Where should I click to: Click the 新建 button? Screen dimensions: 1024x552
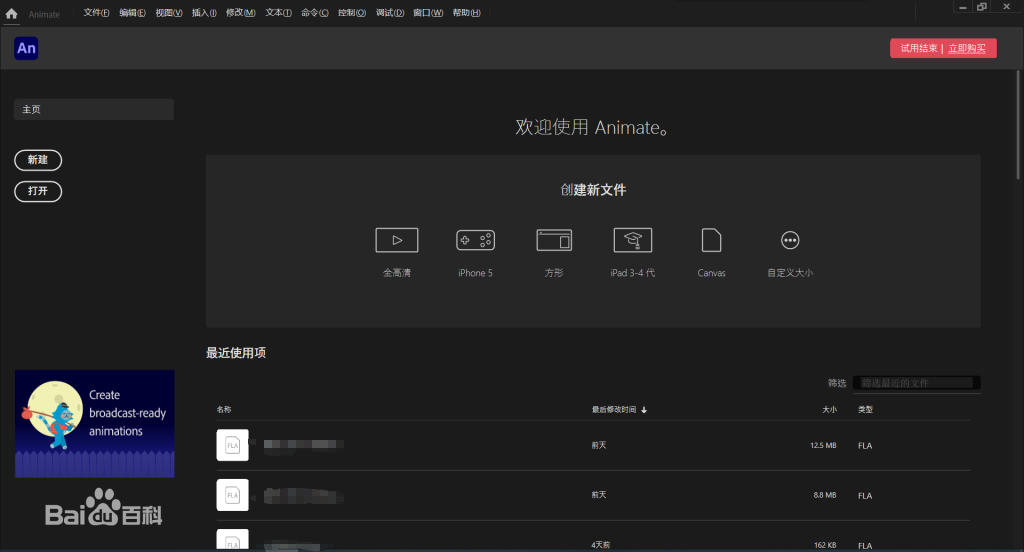coord(38,160)
